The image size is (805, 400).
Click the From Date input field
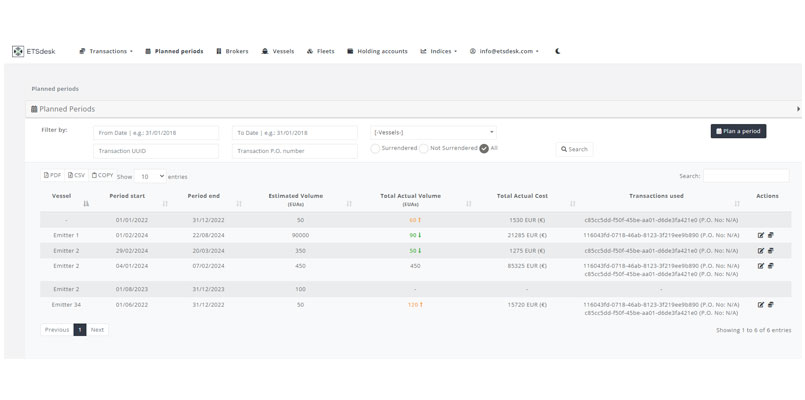pyautogui.click(x=156, y=132)
